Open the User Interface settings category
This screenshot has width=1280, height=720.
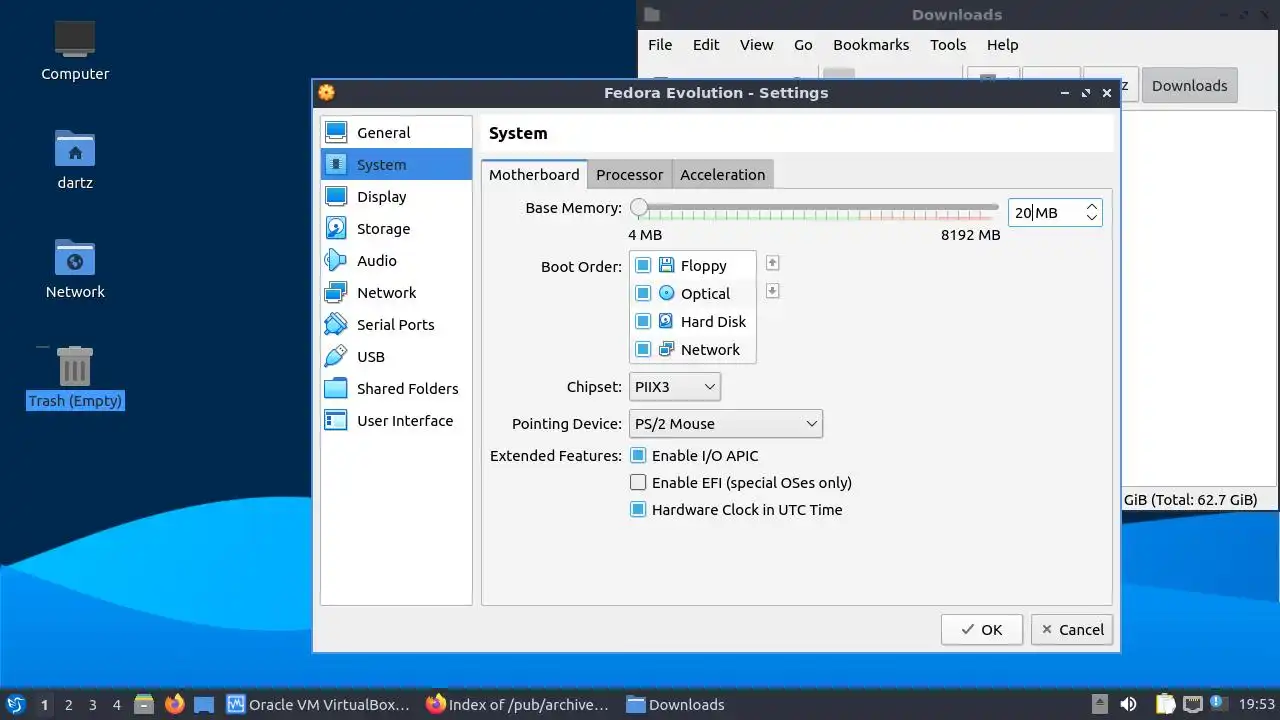coord(396,421)
